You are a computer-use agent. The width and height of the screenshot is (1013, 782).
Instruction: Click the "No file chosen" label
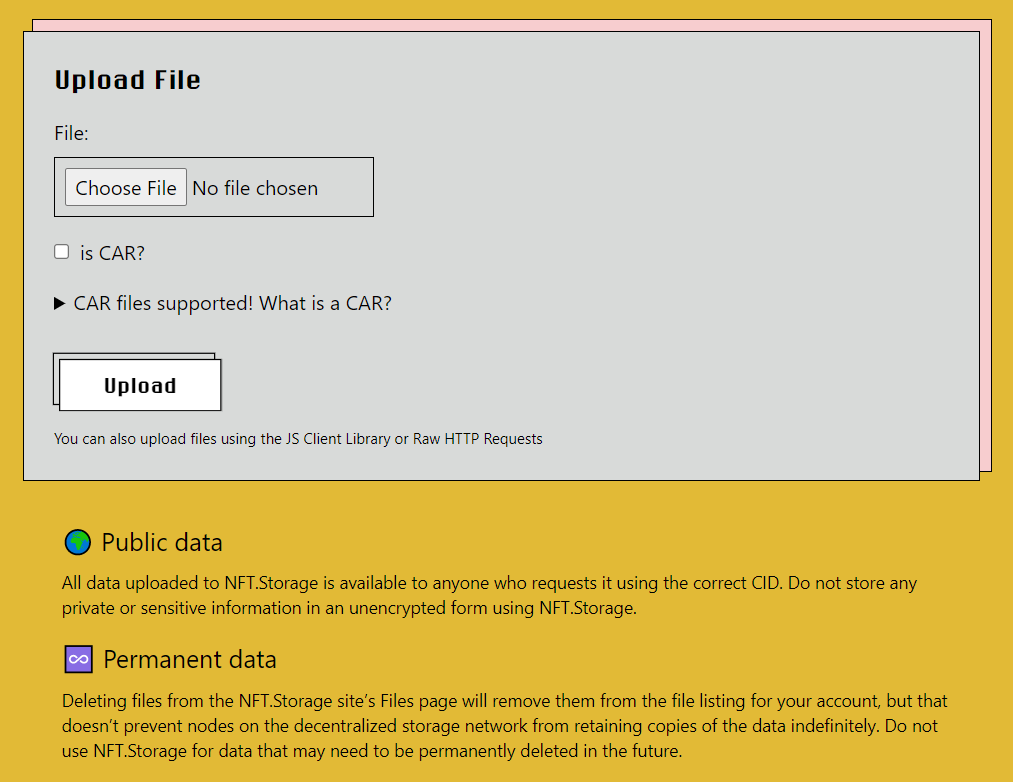(x=255, y=187)
